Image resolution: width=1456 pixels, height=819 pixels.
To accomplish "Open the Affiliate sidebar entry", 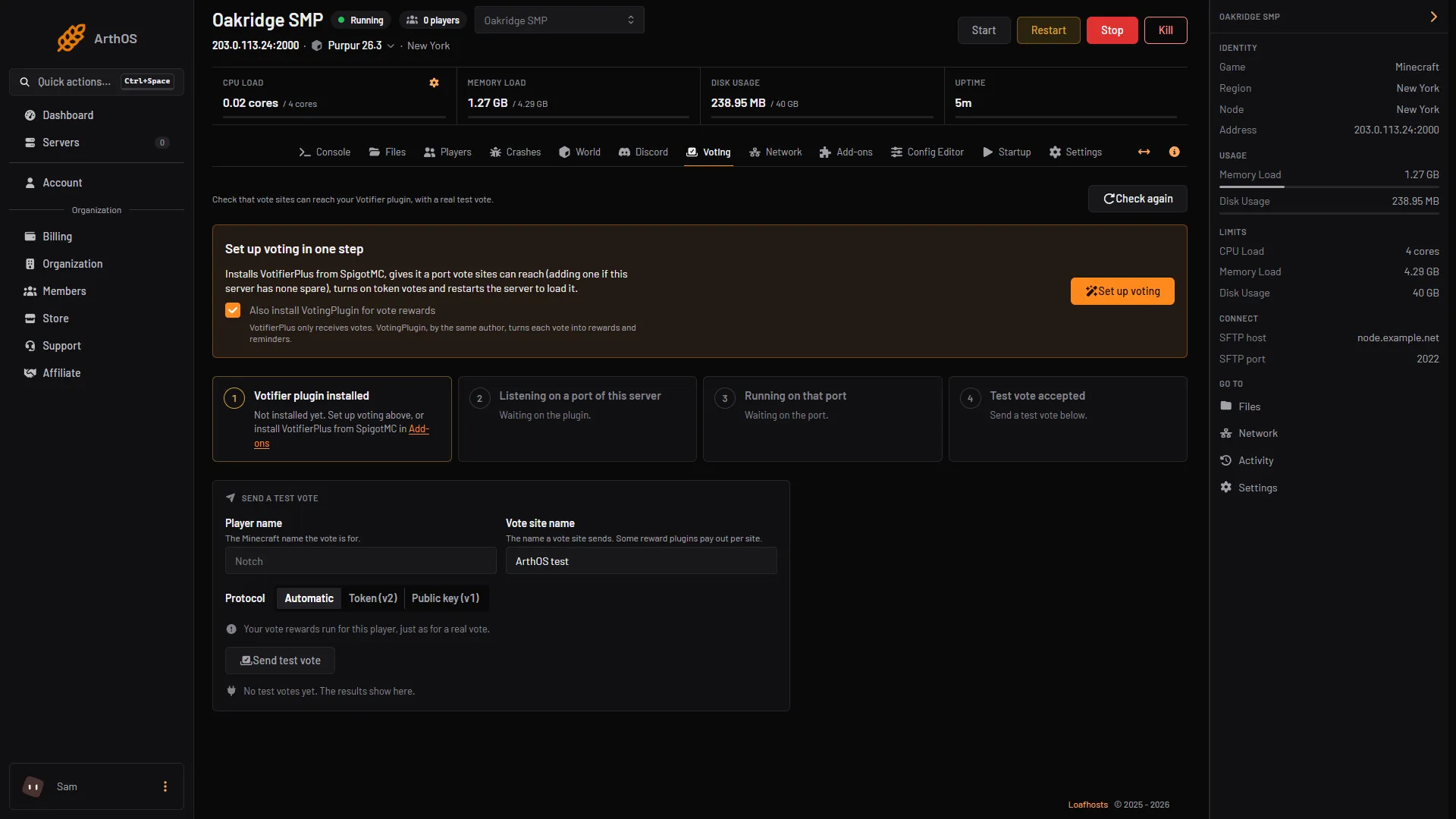I will (x=96, y=373).
